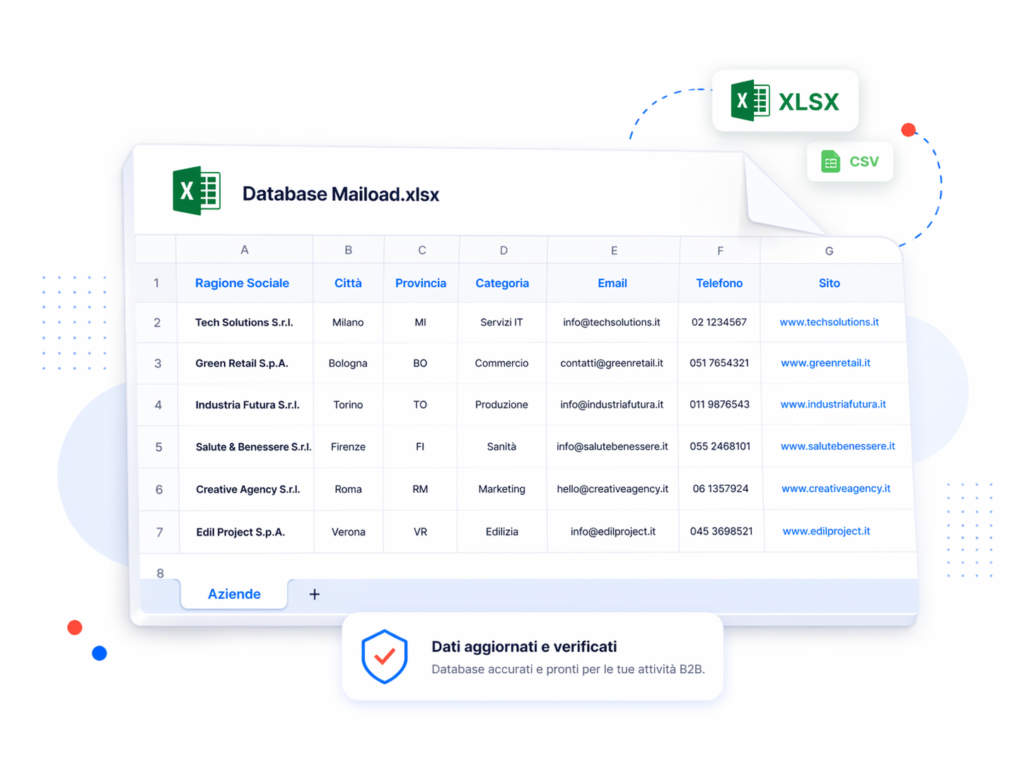This screenshot has height=768, width=1024.
Task: Select row number 4
Action: [157, 405]
